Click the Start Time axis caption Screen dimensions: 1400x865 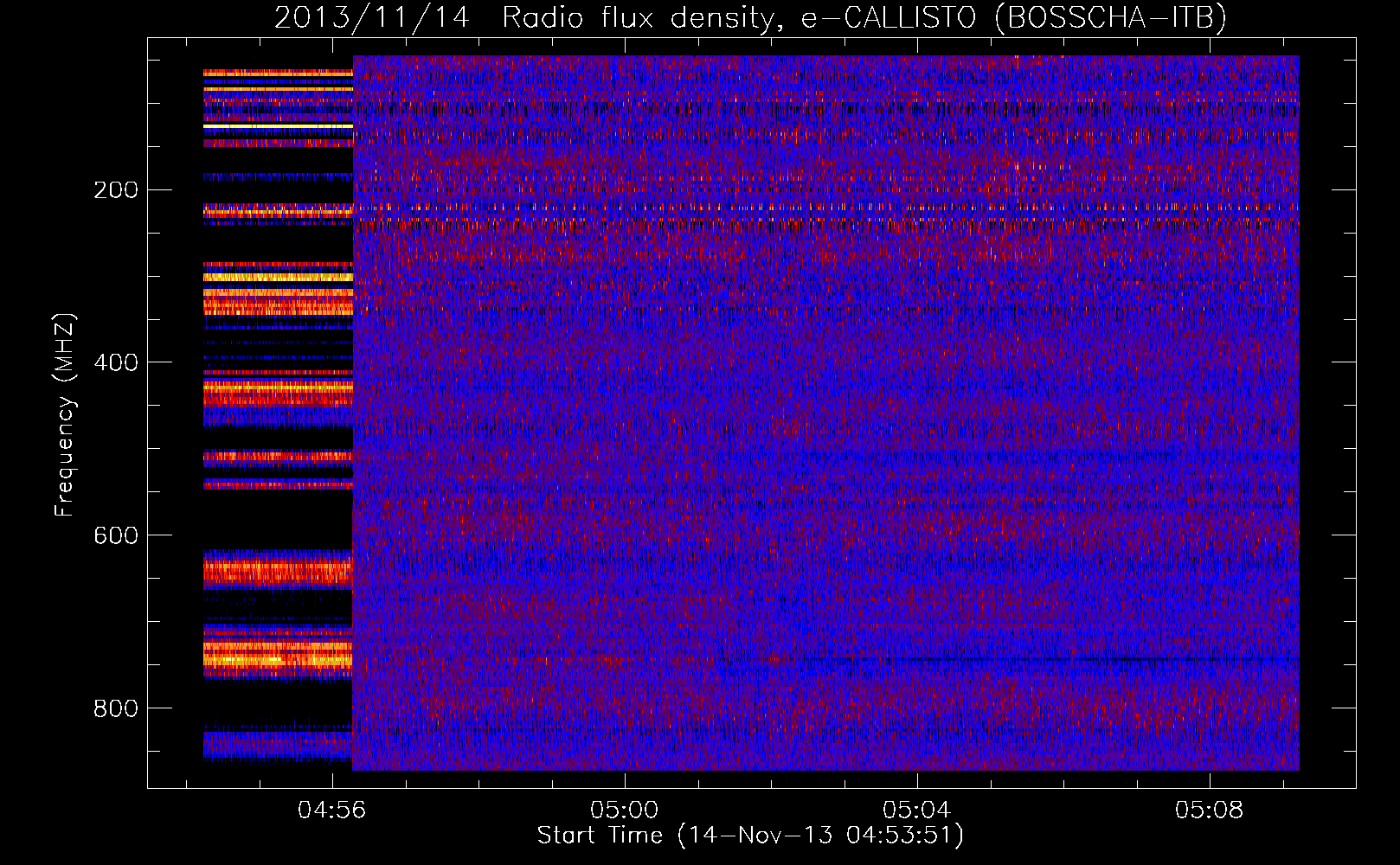pos(750,836)
